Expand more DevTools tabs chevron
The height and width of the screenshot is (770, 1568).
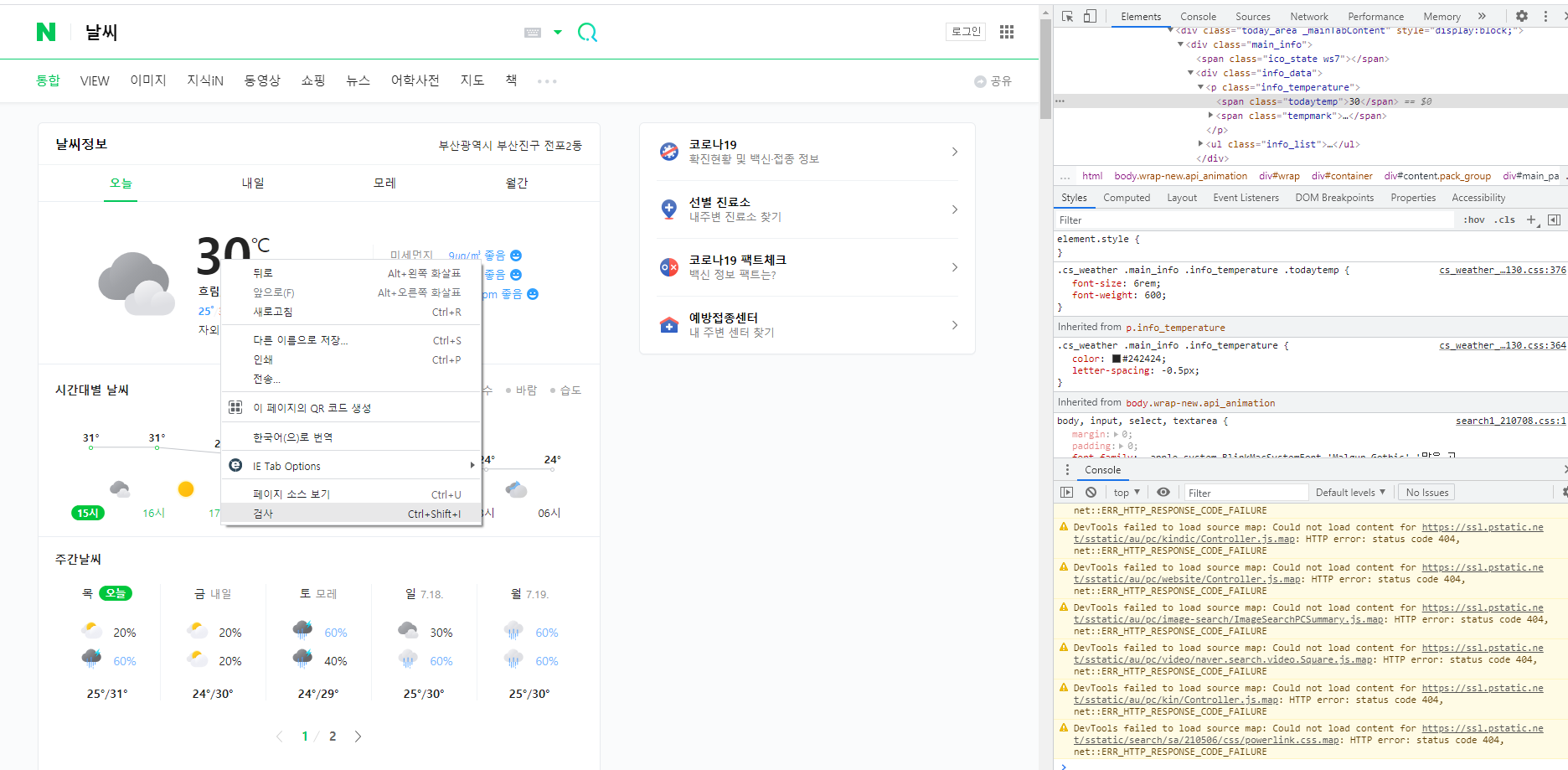tap(1482, 16)
